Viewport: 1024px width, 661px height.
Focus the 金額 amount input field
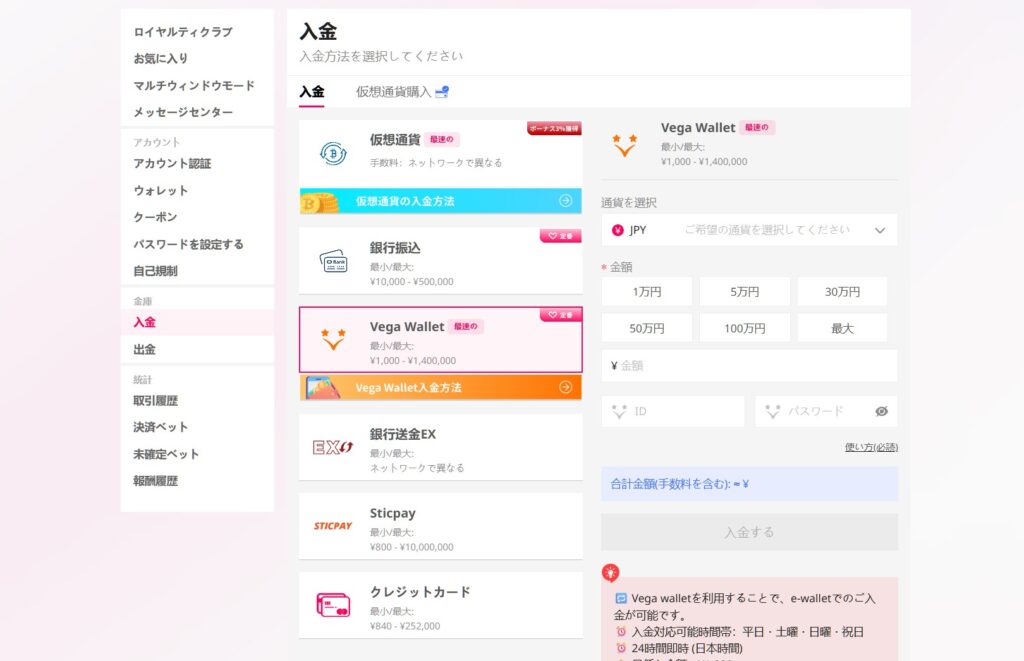coord(749,366)
